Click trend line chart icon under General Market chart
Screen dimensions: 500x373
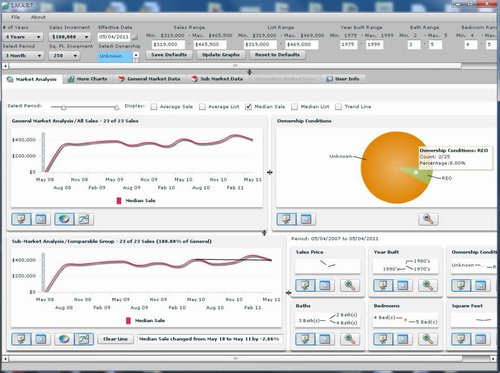(84, 219)
